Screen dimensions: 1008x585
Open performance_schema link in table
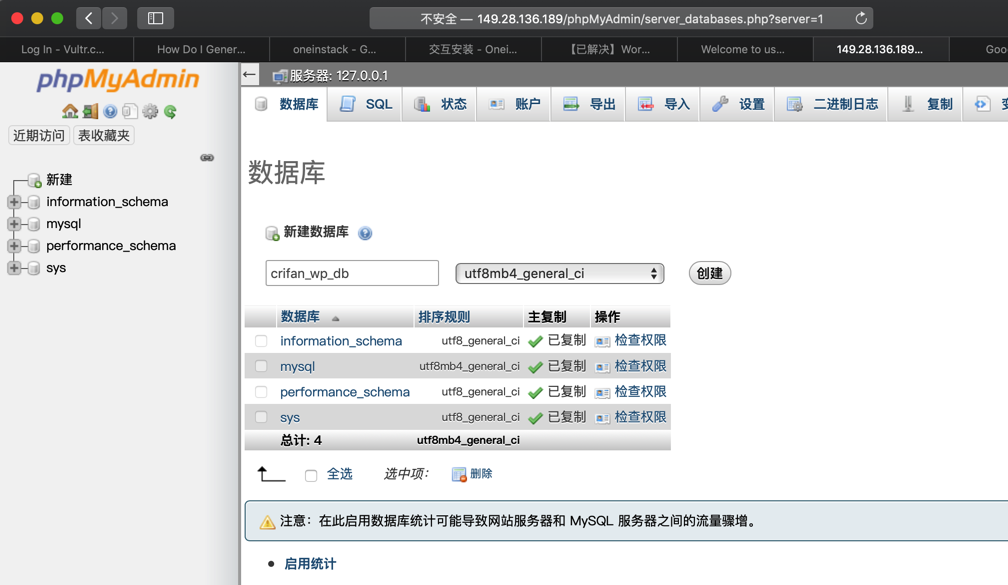tap(345, 392)
